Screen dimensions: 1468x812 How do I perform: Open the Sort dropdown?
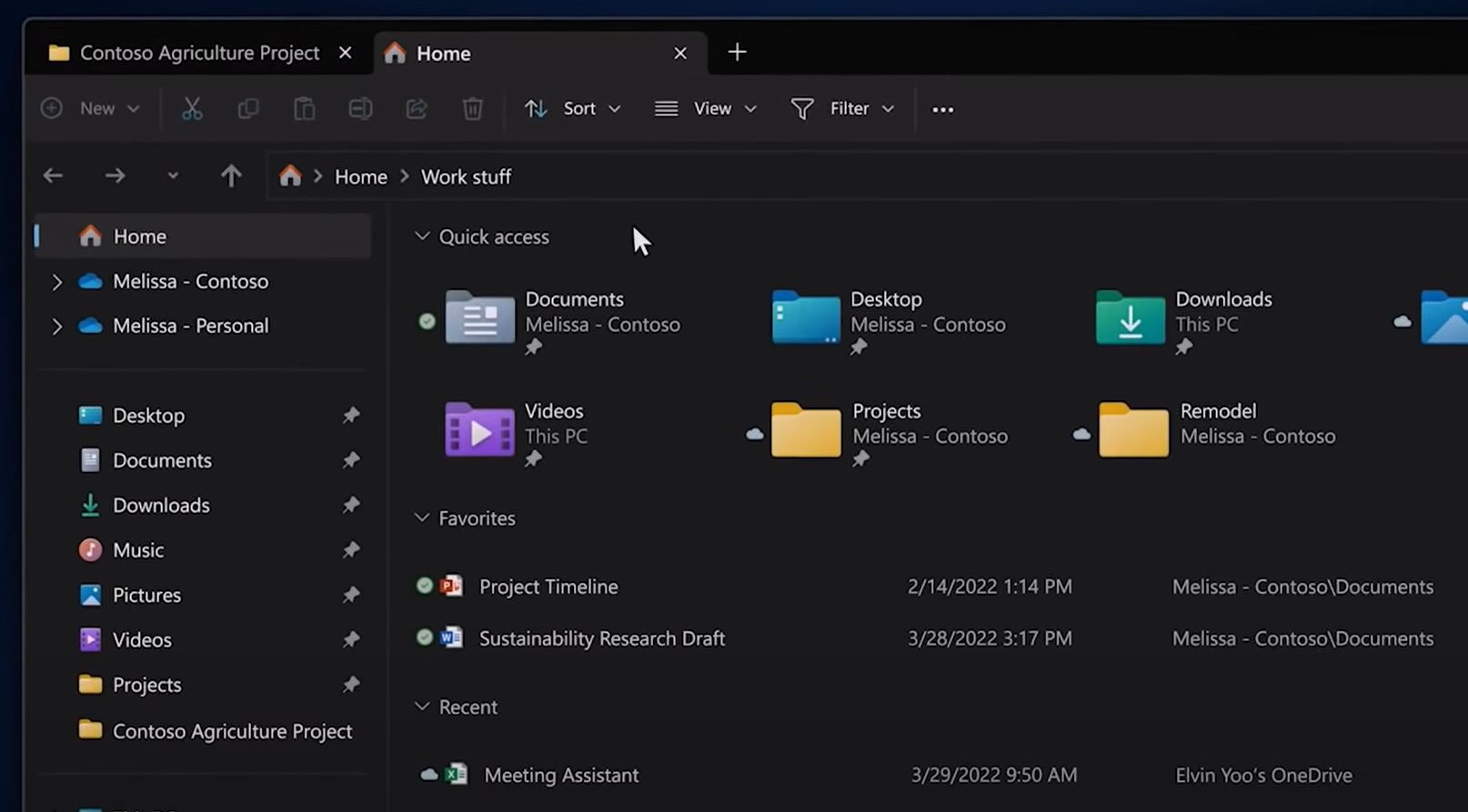(x=573, y=109)
